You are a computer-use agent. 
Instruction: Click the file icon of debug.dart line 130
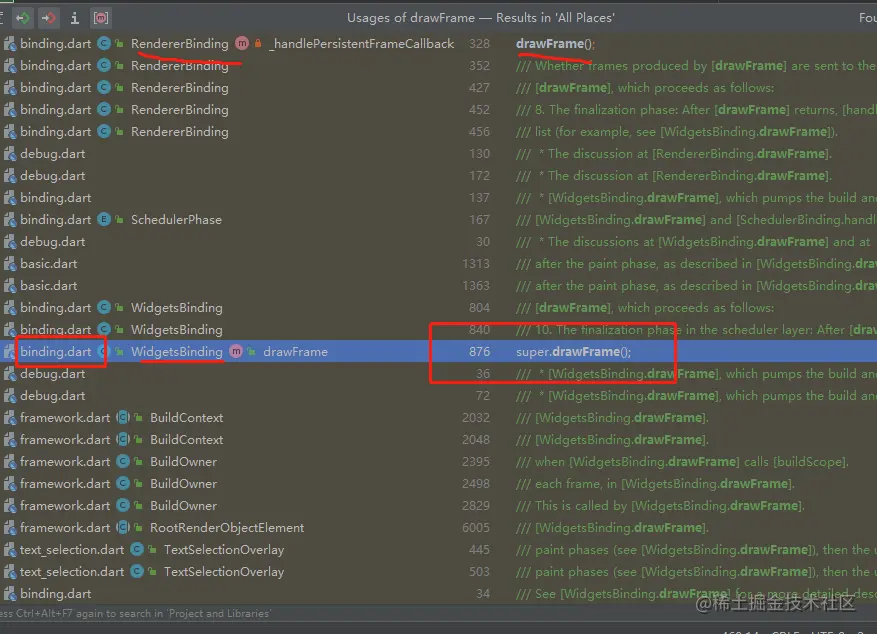(x=10, y=154)
